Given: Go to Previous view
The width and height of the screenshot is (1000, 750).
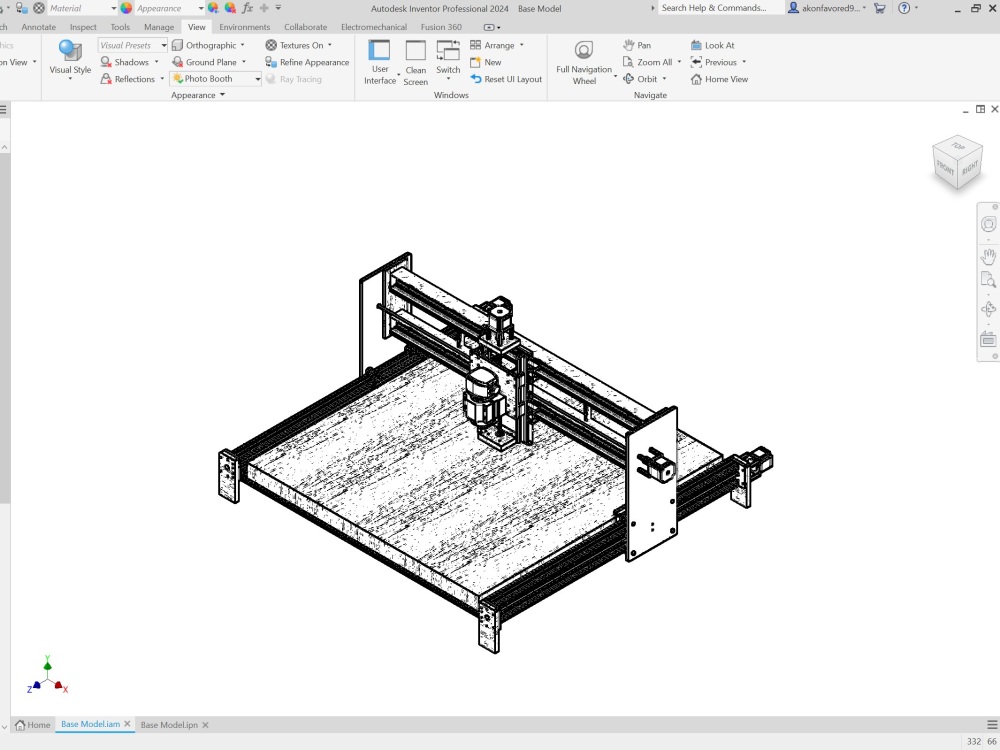Looking at the screenshot, I should pyautogui.click(x=714, y=62).
